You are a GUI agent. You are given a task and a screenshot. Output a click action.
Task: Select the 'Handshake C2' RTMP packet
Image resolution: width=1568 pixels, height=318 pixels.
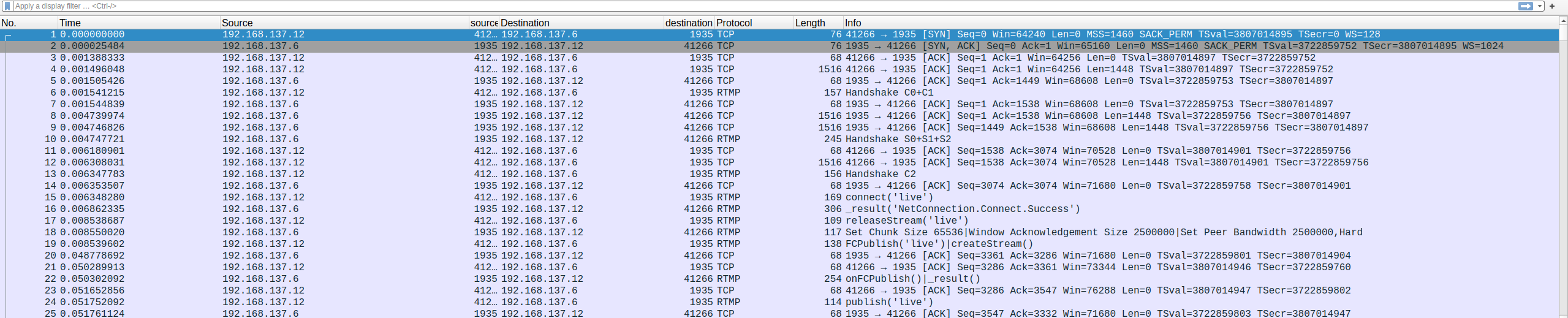coord(779,175)
